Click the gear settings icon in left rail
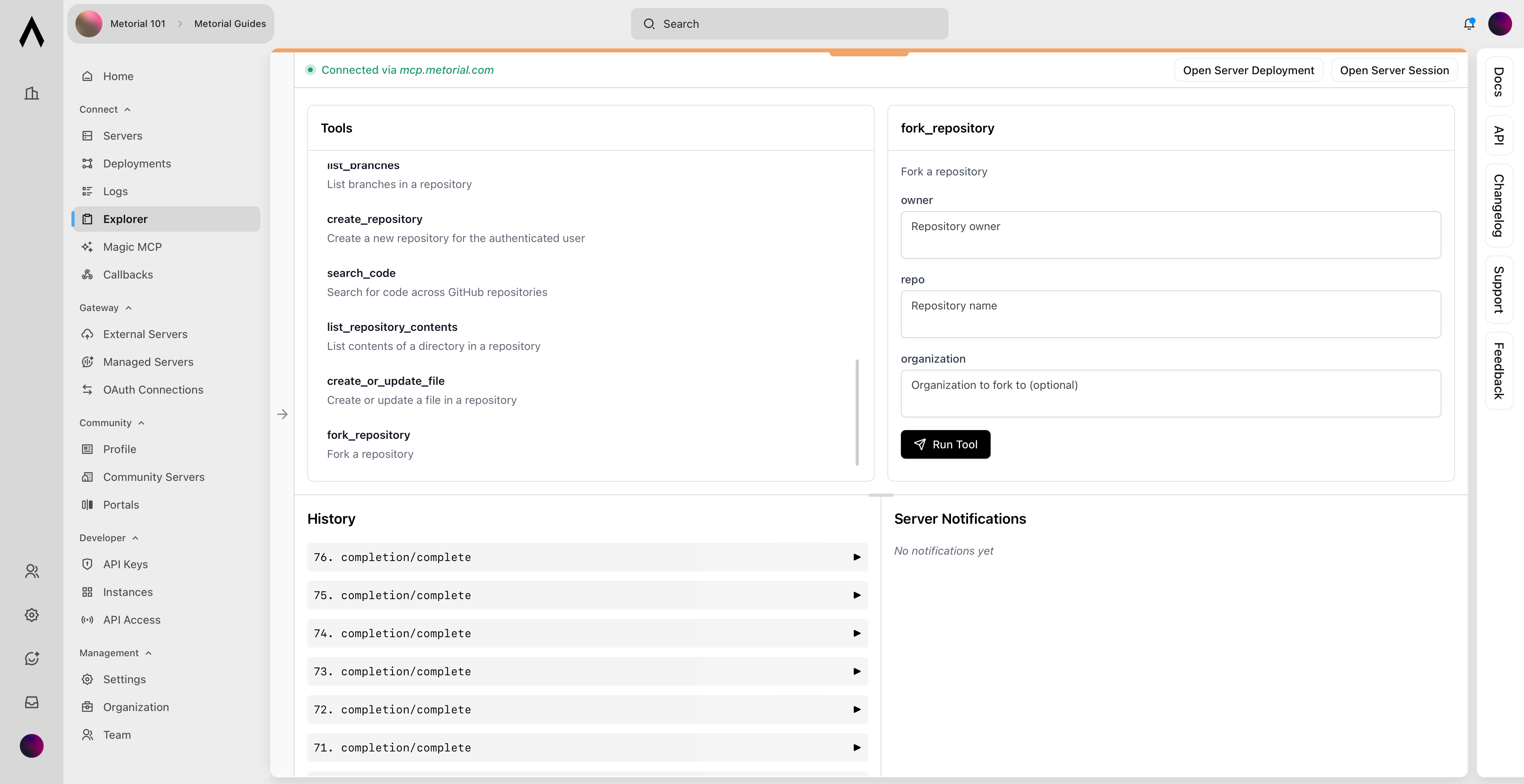The height and width of the screenshot is (784, 1524). 31,615
